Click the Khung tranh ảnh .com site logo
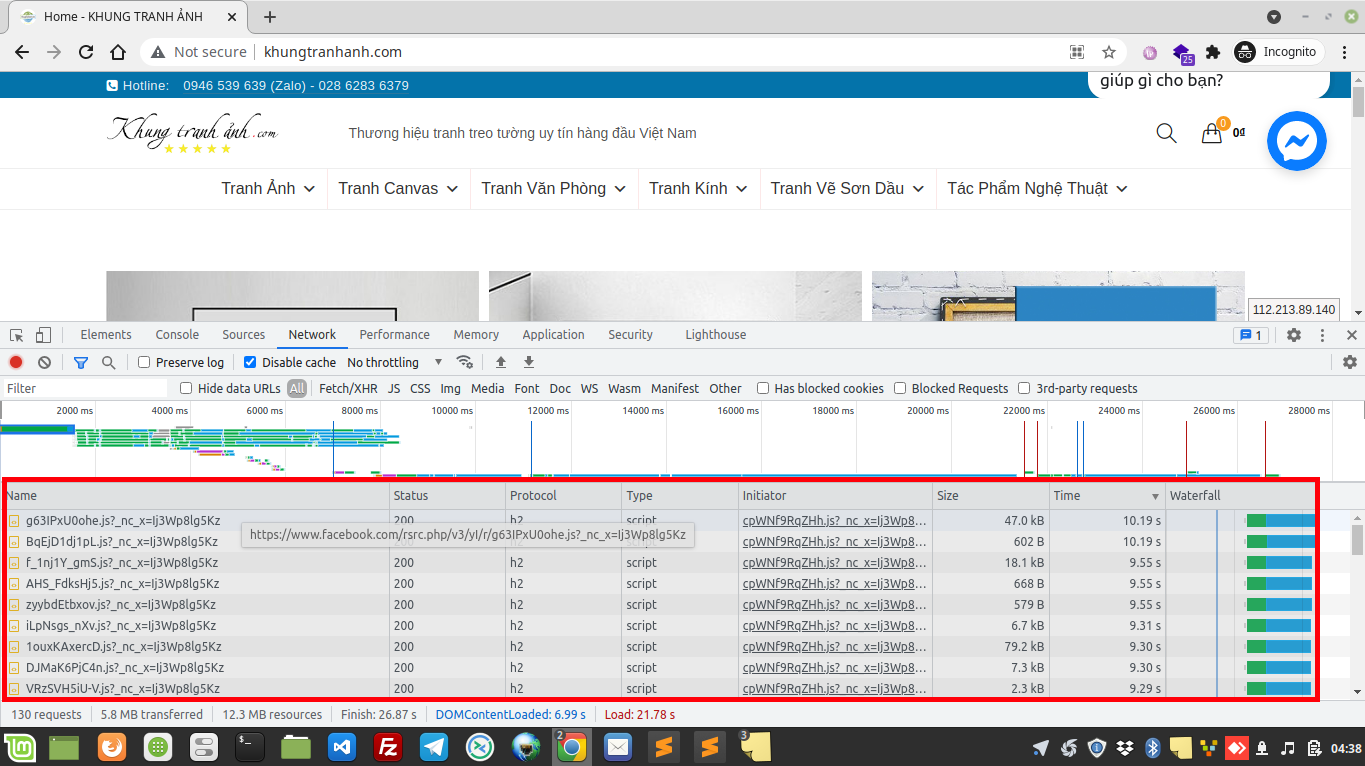The height and width of the screenshot is (766, 1365). (x=193, y=133)
